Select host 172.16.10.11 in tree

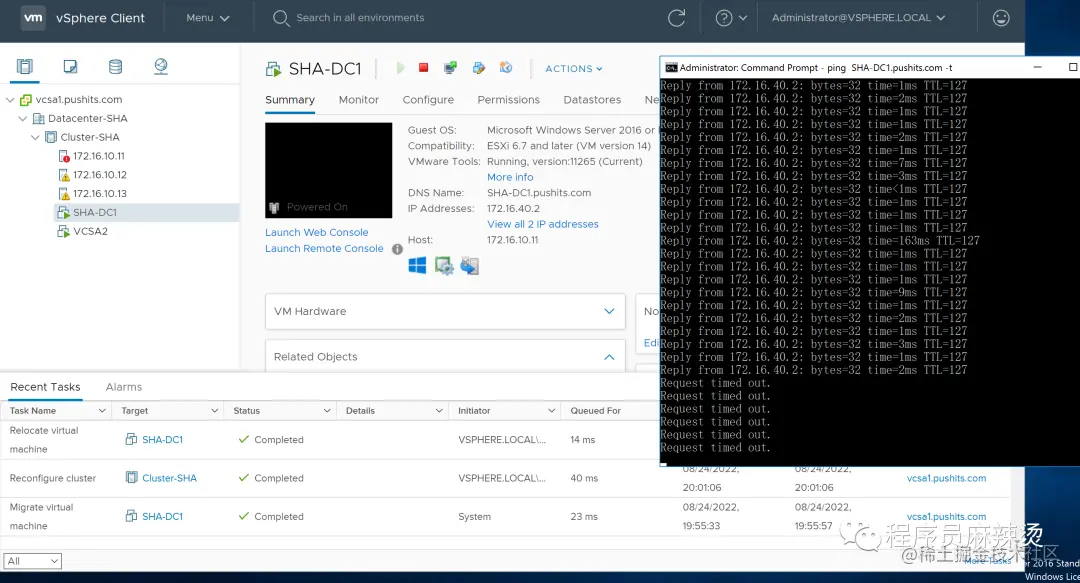pyautogui.click(x=98, y=156)
